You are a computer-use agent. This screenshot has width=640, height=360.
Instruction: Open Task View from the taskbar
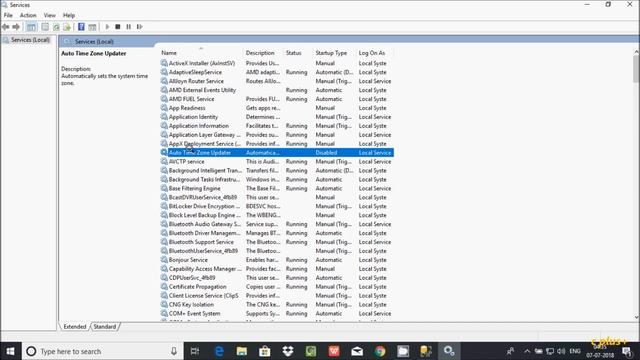coord(195,351)
